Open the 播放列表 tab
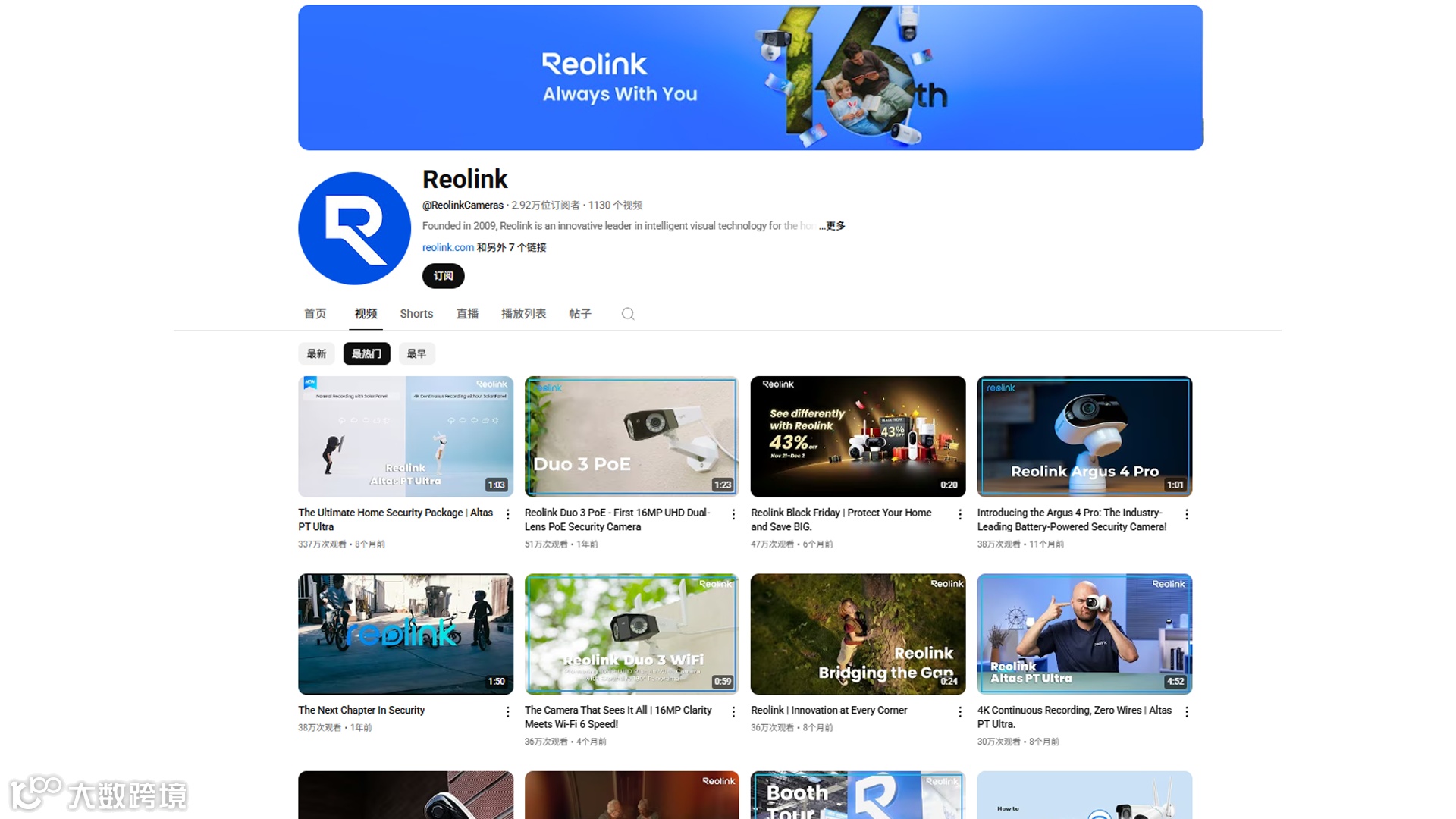The width and height of the screenshot is (1456, 819). tap(523, 314)
